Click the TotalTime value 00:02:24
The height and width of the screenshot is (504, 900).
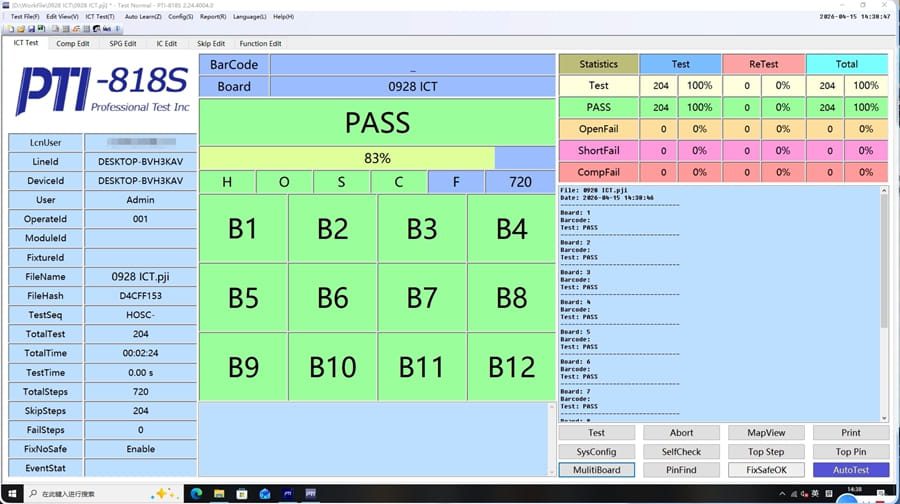click(x=141, y=353)
